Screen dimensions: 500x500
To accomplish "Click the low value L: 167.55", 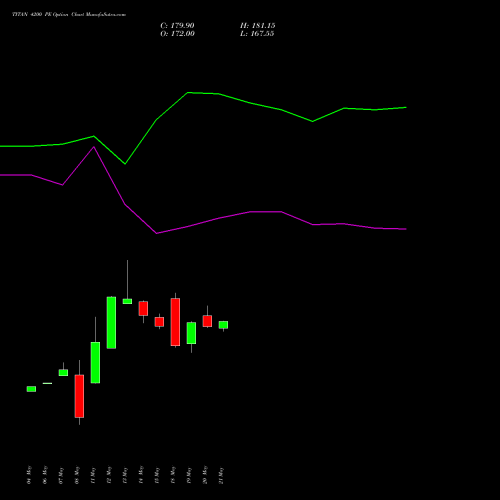I will [x=257, y=34].
